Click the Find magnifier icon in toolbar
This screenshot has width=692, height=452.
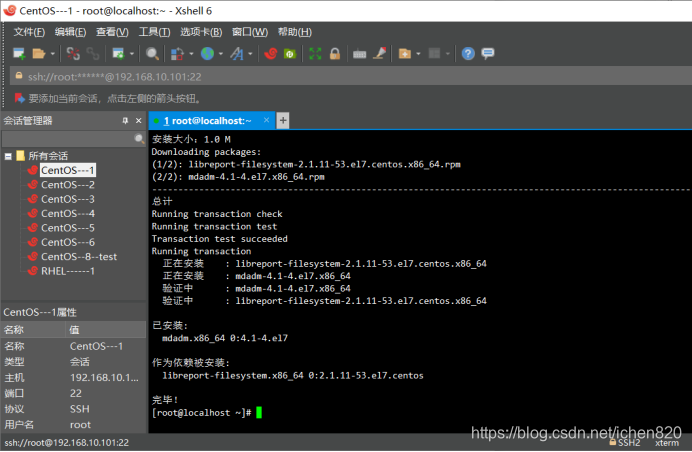tap(152, 54)
